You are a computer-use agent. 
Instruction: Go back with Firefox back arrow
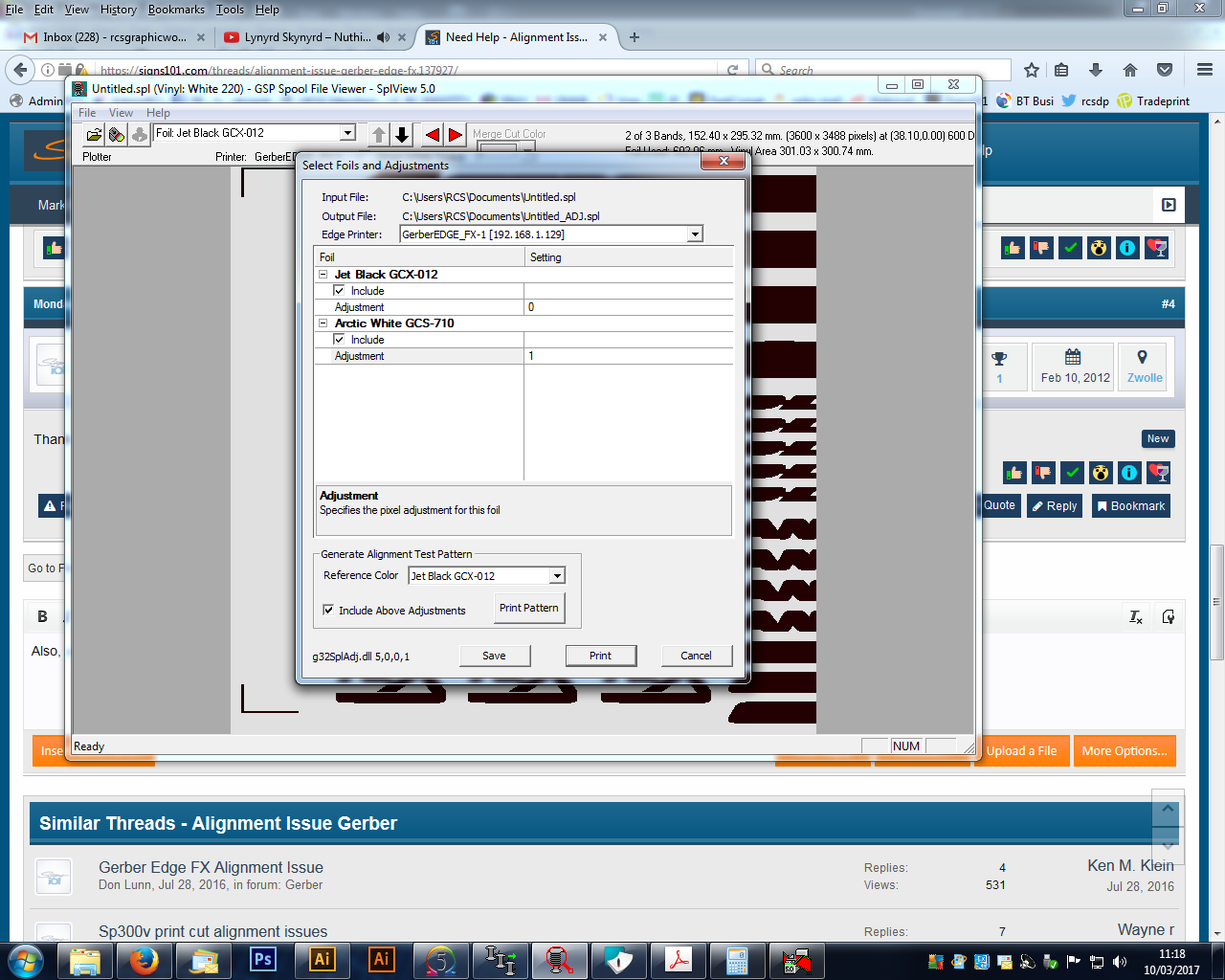20,70
